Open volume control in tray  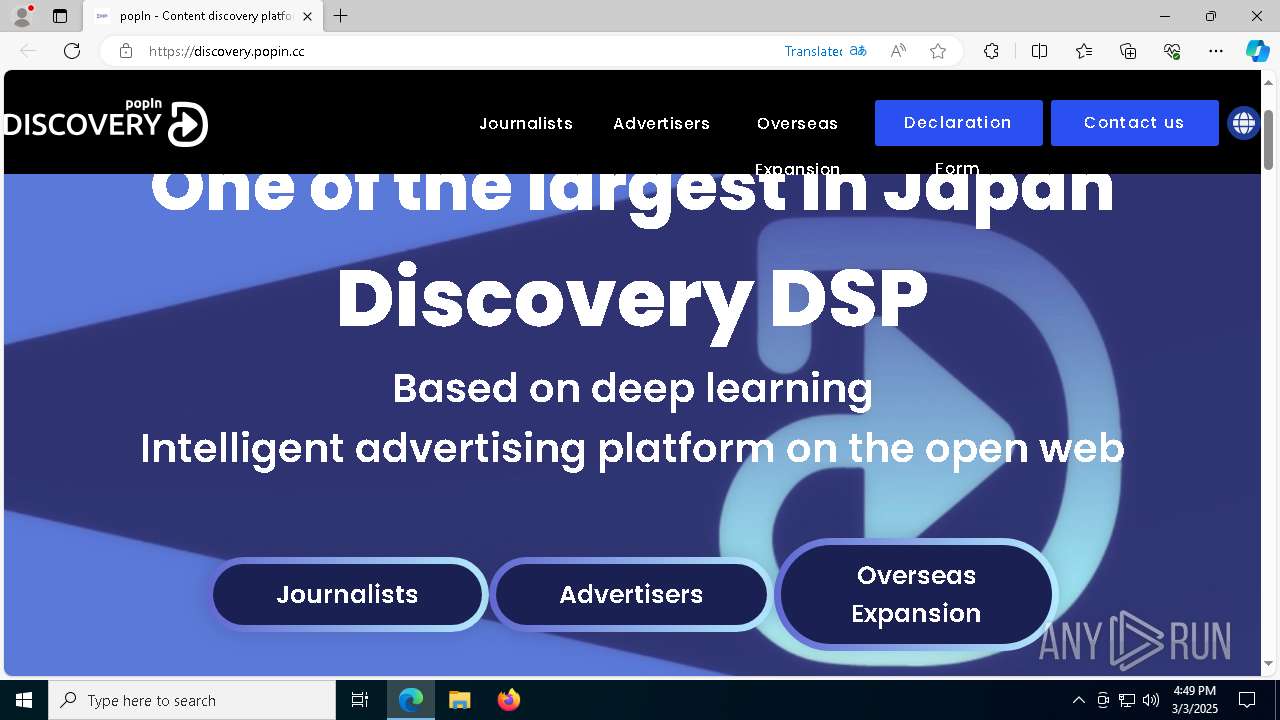[1151, 700]
